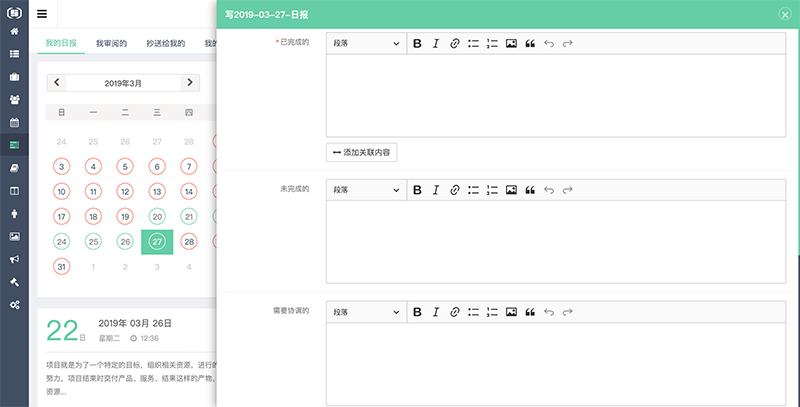The height and width of the screenshot is (407, 800).
Task: Apply numbered list in 已完成的 editor
Action: [x=492, y=44]
